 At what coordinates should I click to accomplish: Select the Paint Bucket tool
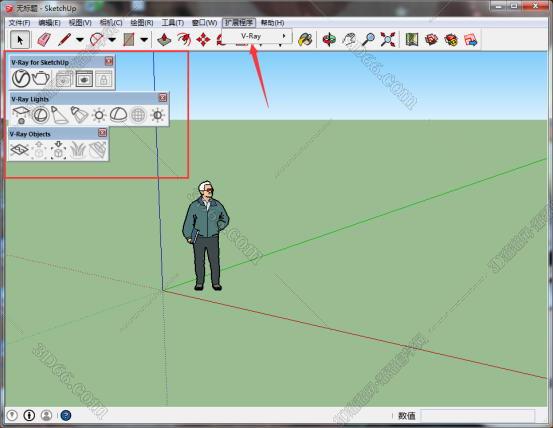coord(305,39)
